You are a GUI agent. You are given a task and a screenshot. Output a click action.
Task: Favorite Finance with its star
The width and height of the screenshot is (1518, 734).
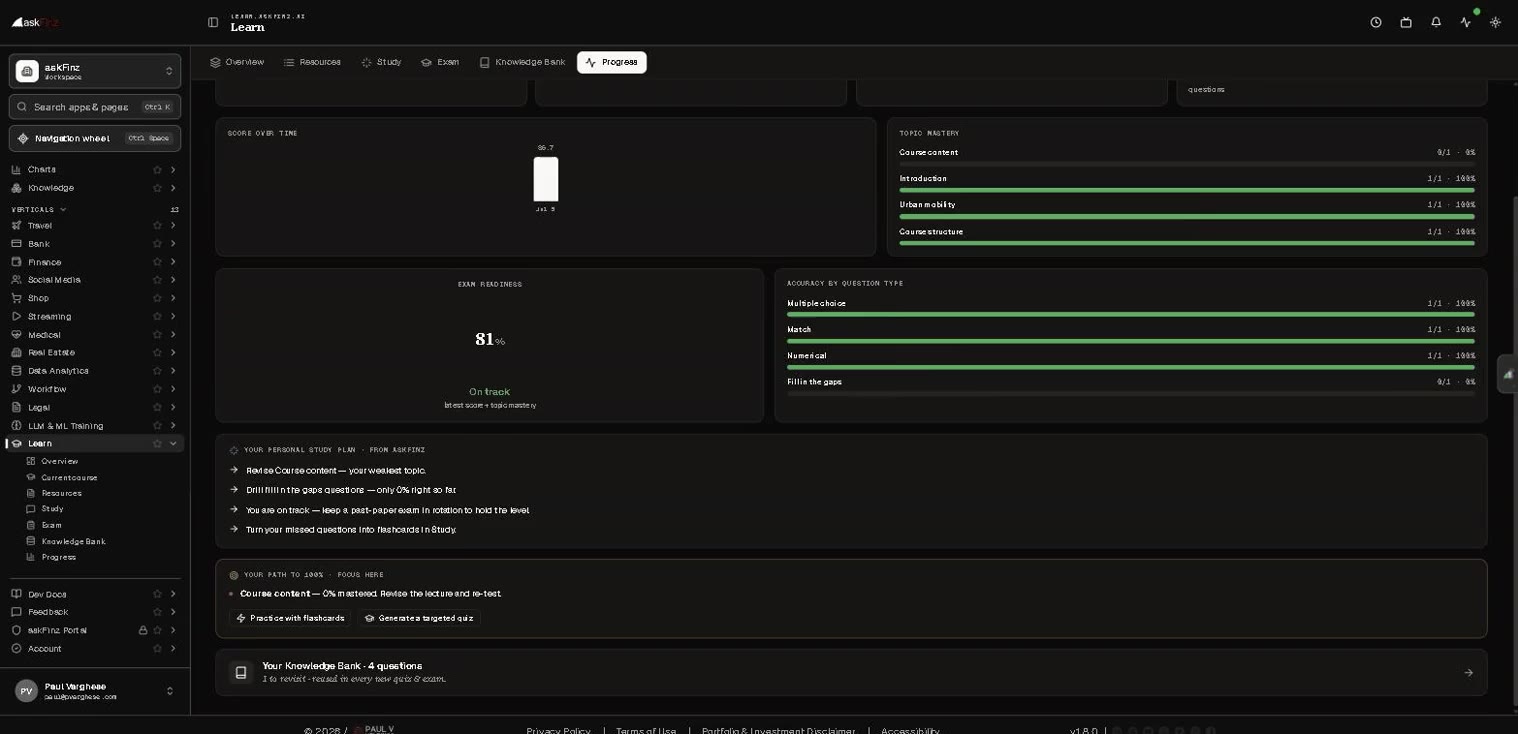pos(157,262)
